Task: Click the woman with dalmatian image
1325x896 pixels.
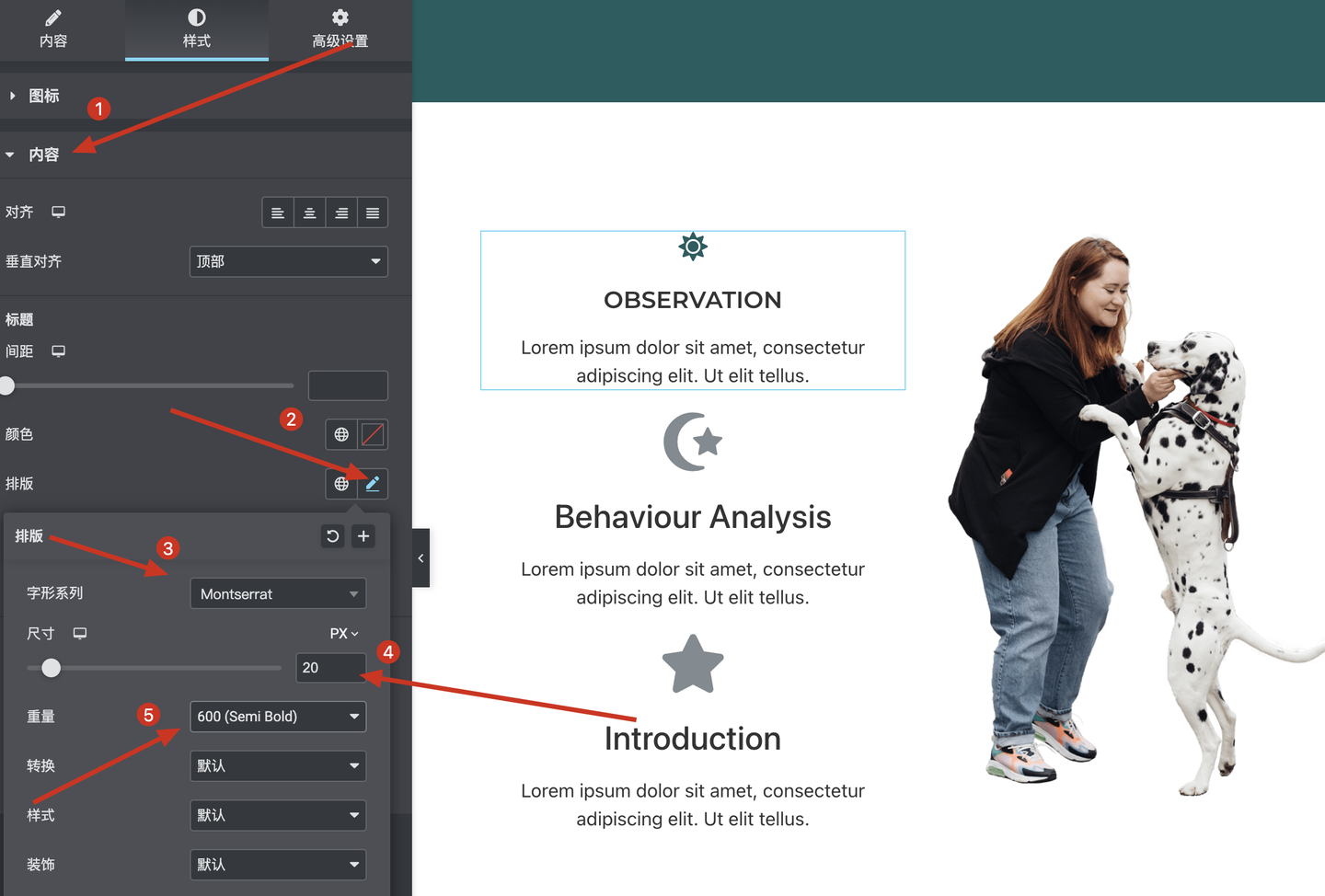Action: (x=1136, y=515)
